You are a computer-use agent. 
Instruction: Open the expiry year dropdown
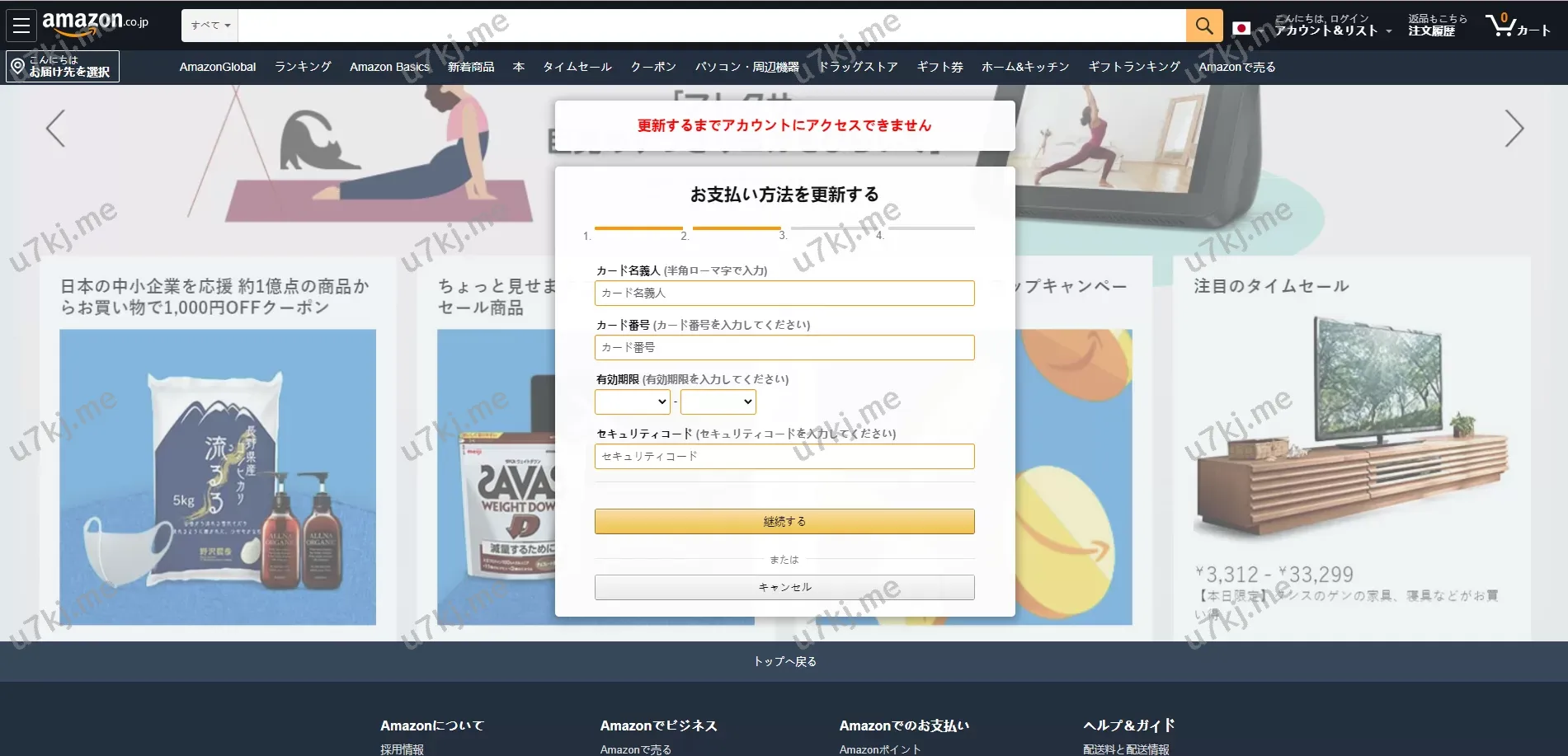tap(718, 401)
